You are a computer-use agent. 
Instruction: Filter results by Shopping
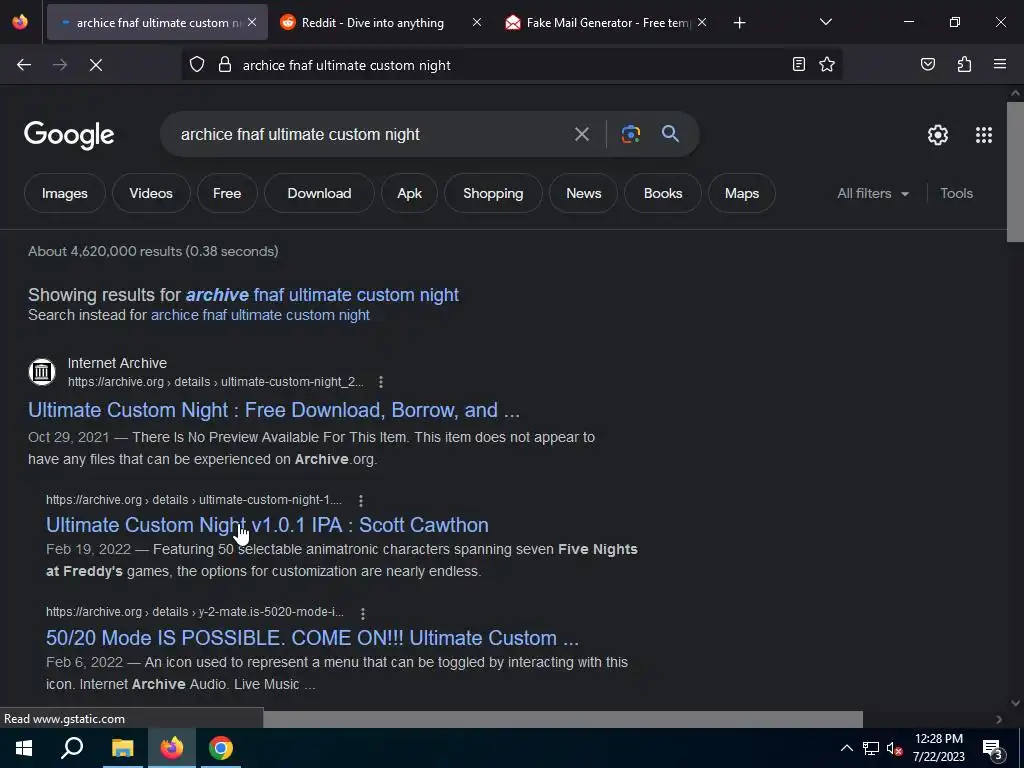[x=493, y=193]
